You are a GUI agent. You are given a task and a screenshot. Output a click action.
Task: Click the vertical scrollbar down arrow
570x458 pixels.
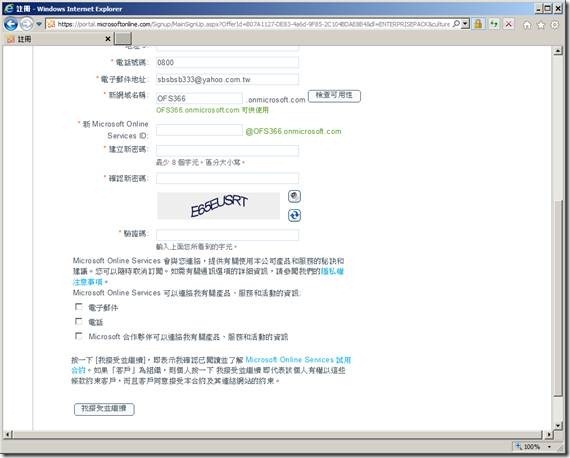click(558, 425)
